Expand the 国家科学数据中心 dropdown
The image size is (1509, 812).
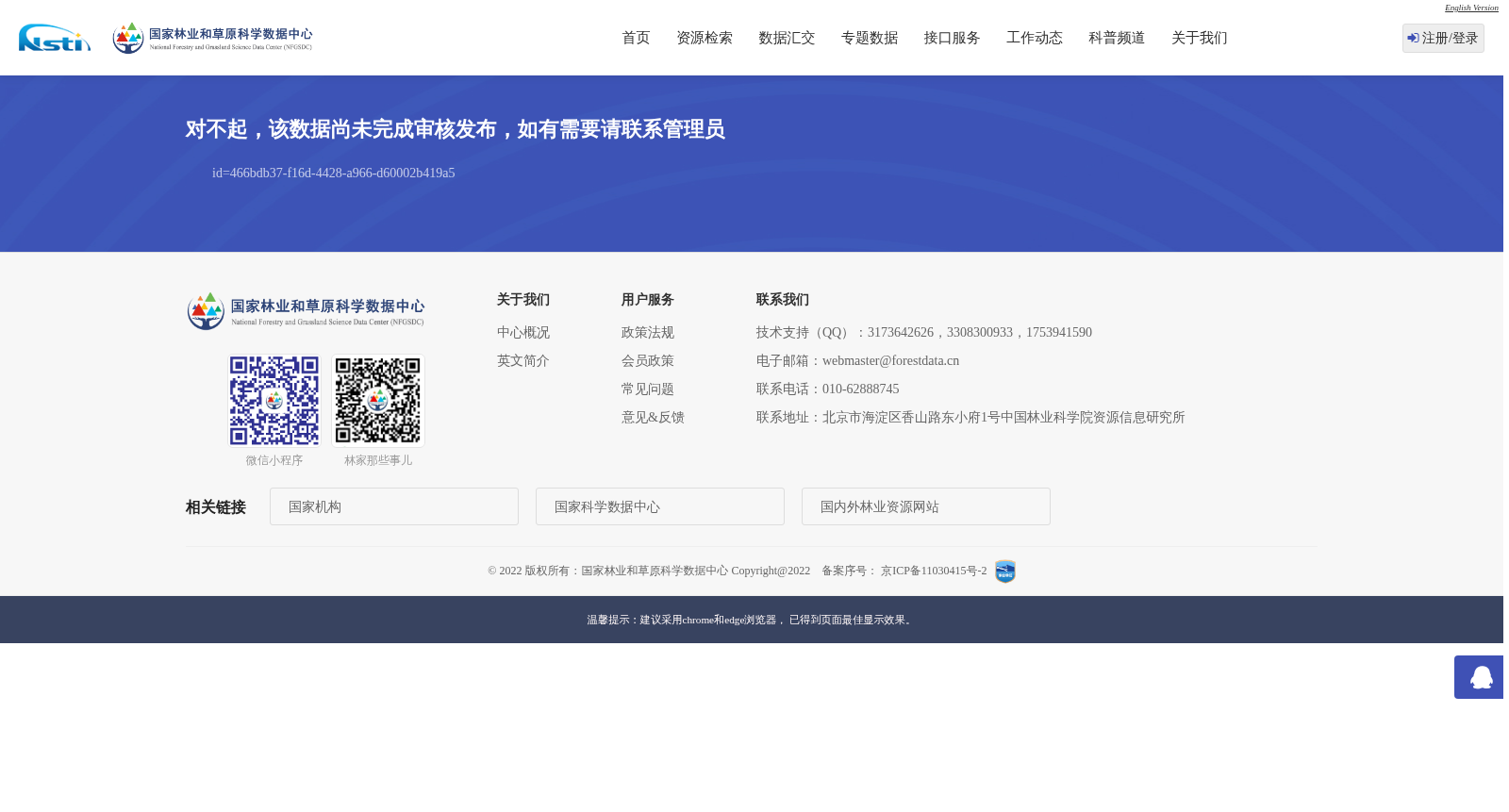pos(660,506)
